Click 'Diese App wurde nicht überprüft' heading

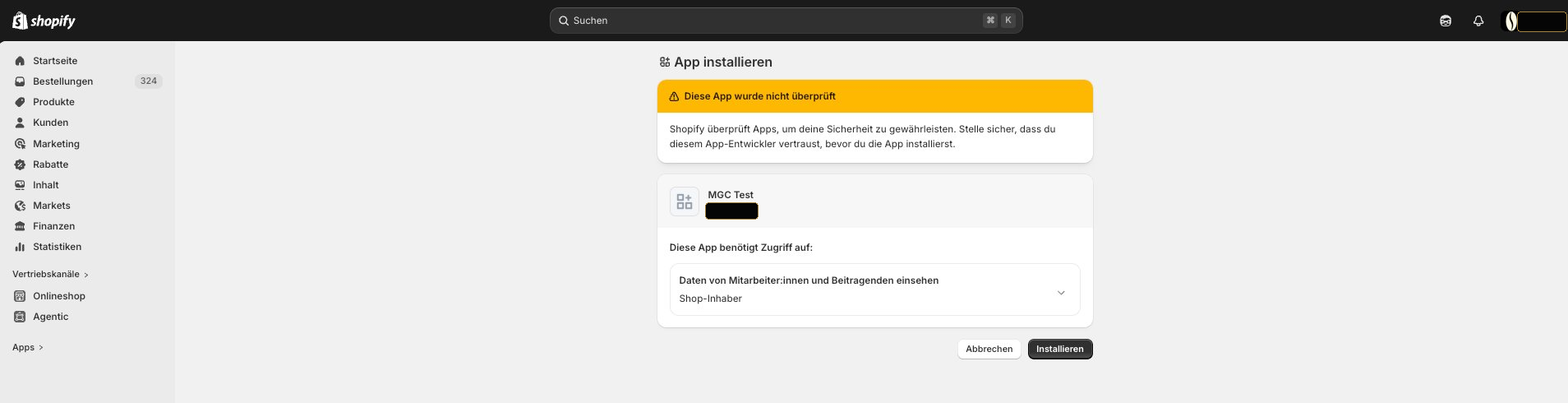tap(759, 96)
